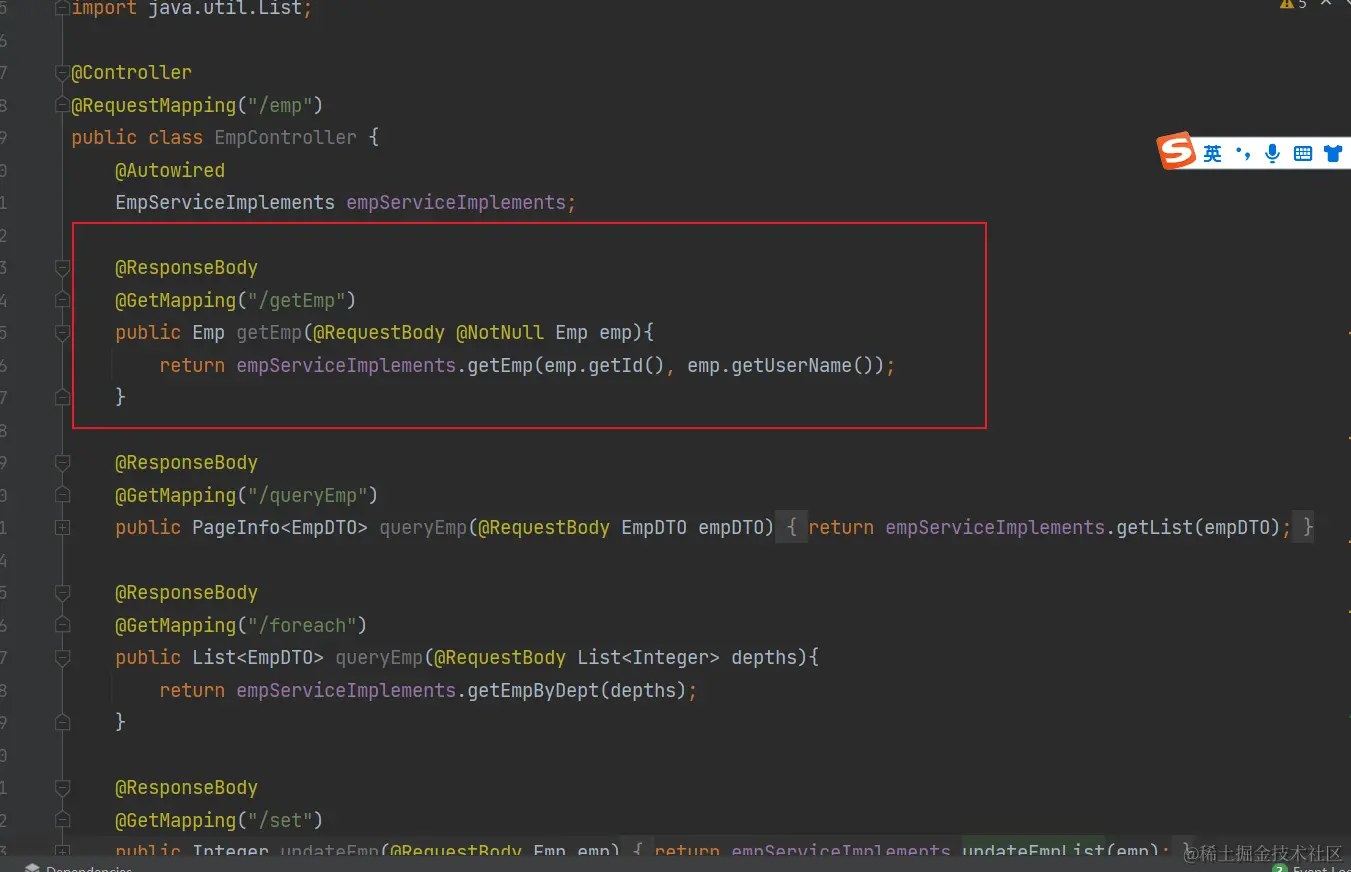Open the Sogou skin shirt icon
The image size is (1351, 872).
coord(1333,153)
